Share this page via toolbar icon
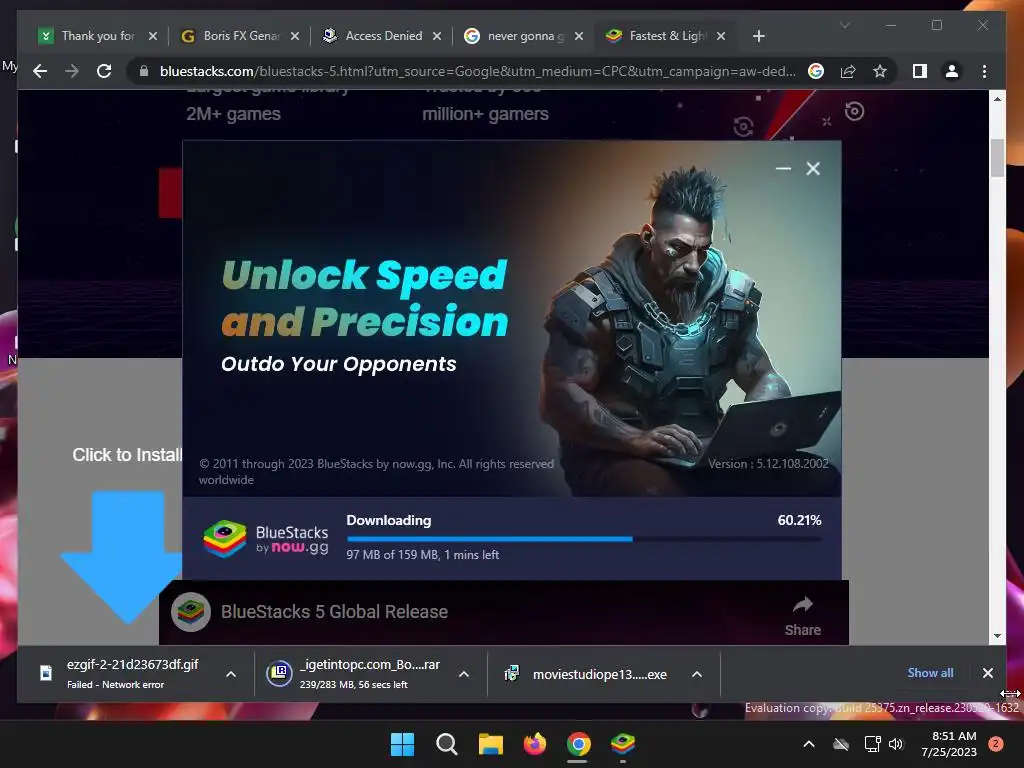 848,71
